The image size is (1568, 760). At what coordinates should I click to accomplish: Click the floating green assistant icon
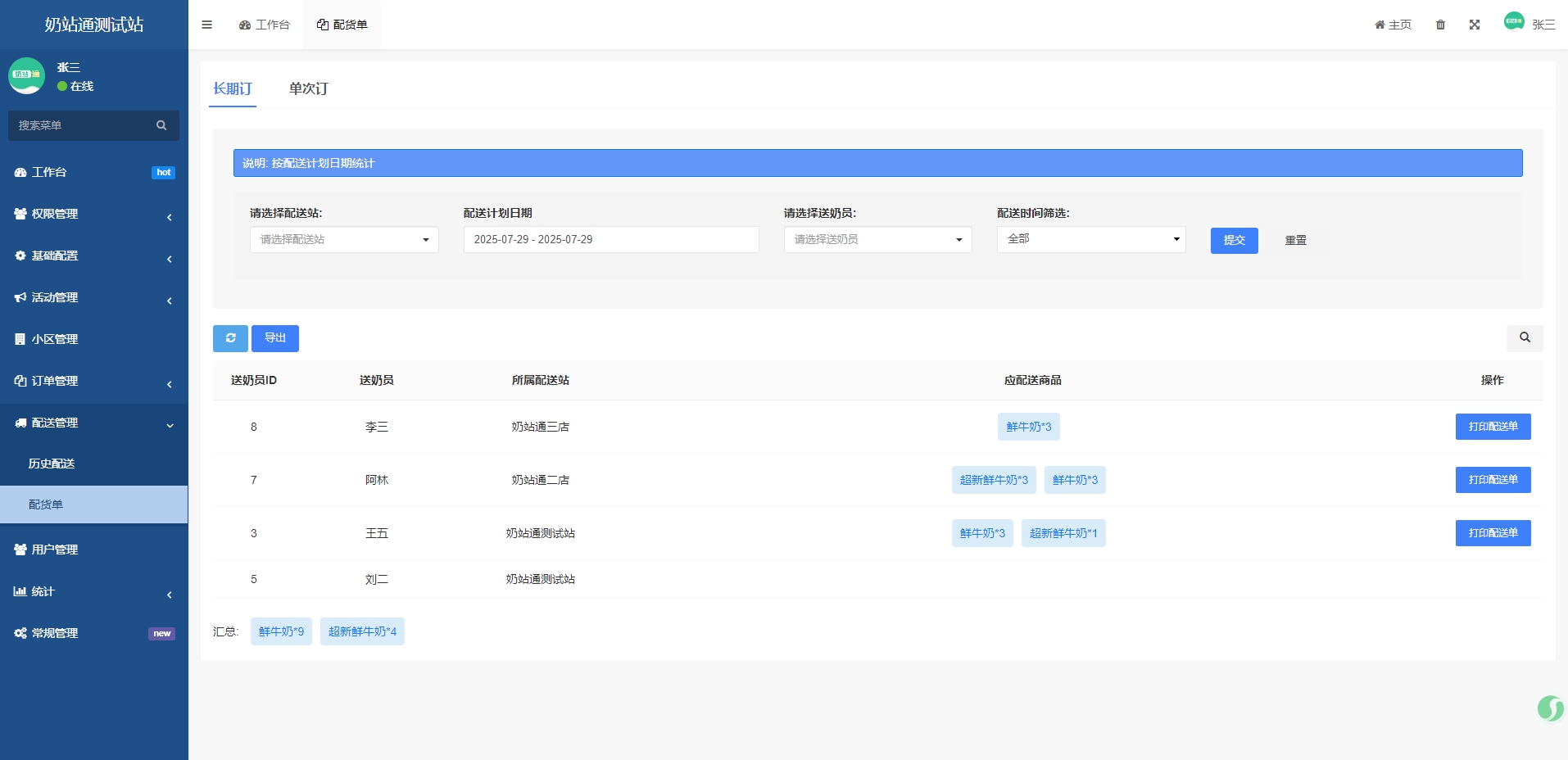point(1550,708)
